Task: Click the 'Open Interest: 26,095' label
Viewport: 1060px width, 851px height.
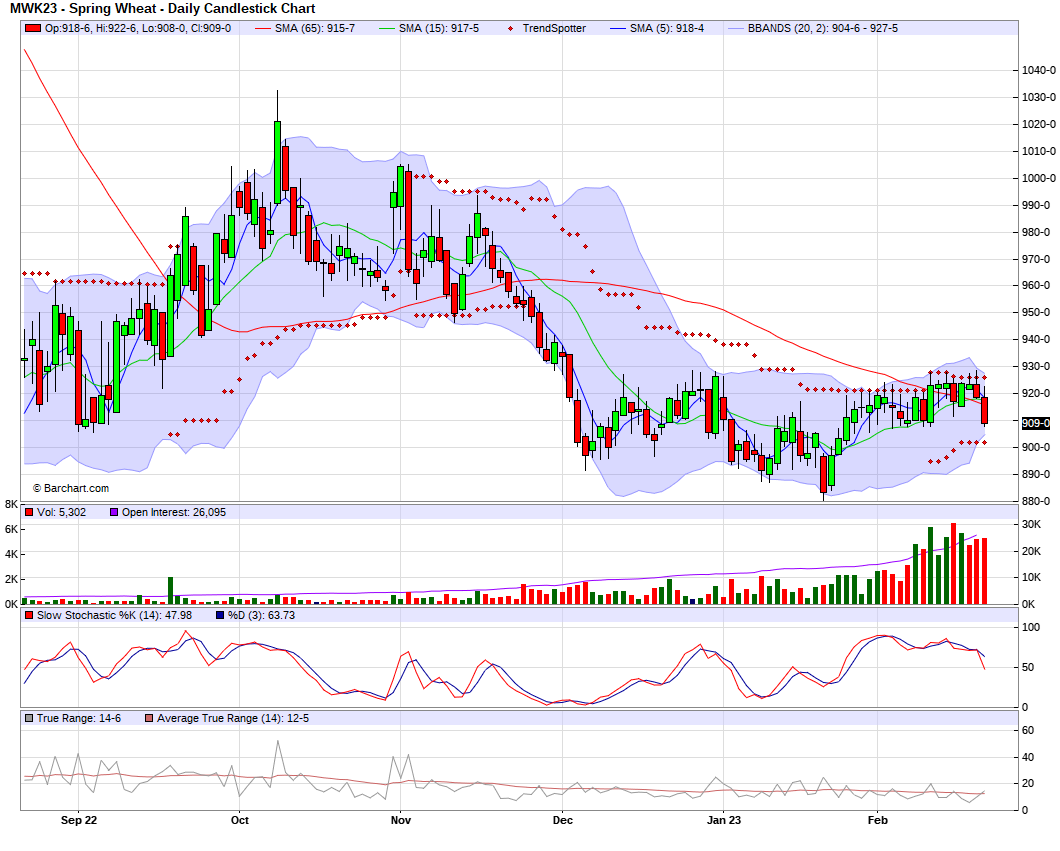Action: [174, 512]
